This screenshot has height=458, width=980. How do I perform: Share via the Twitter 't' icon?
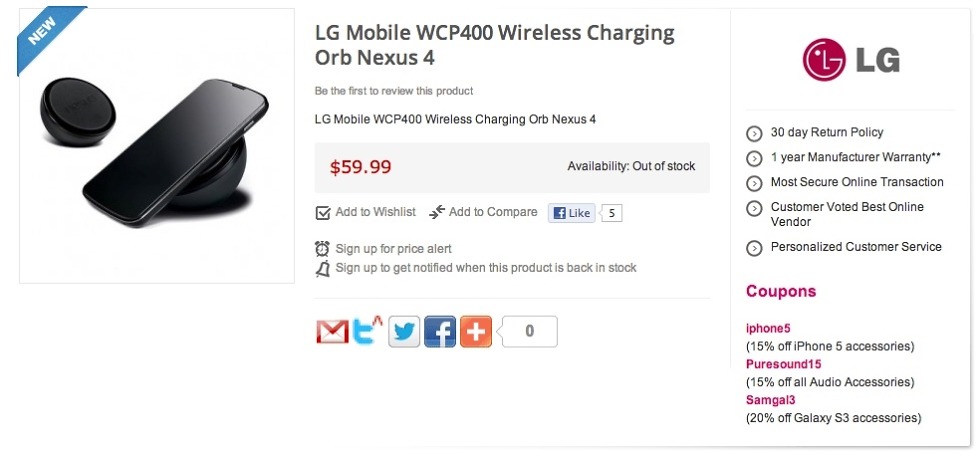coord(368,331)
